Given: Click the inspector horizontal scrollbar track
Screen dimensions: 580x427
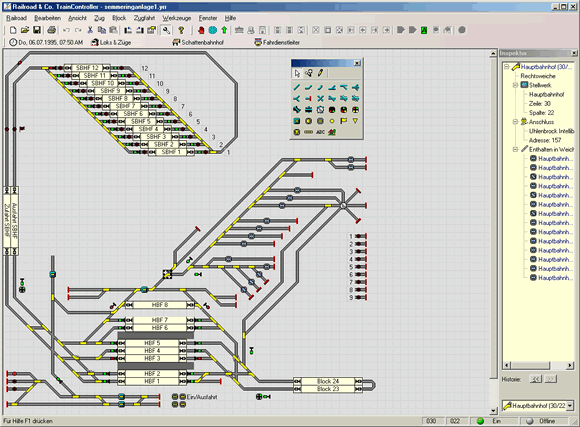Looking at the screenshot, I should pyautogui.click(x=558, y=366).
